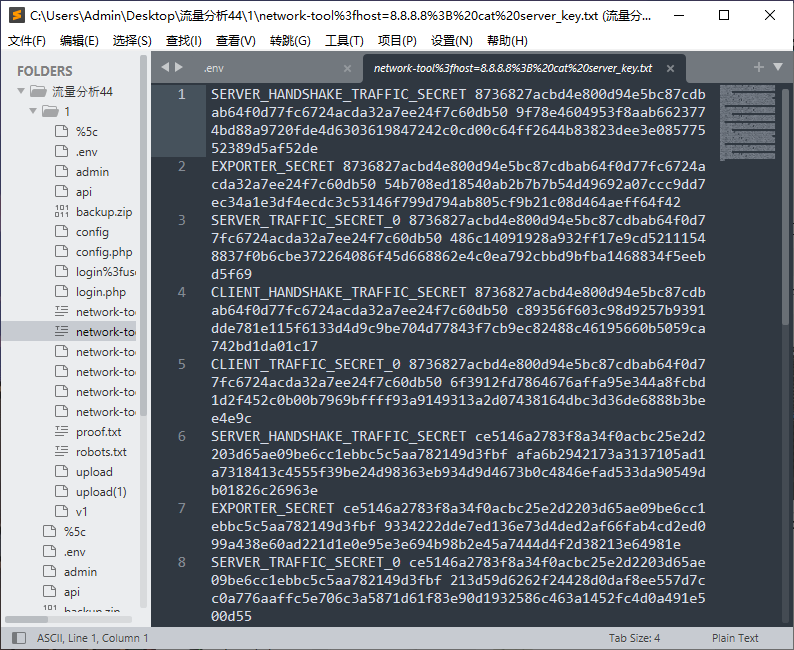Change syntax via Plain Text label
Screen dimensions: 794x650
click(735, 638)
